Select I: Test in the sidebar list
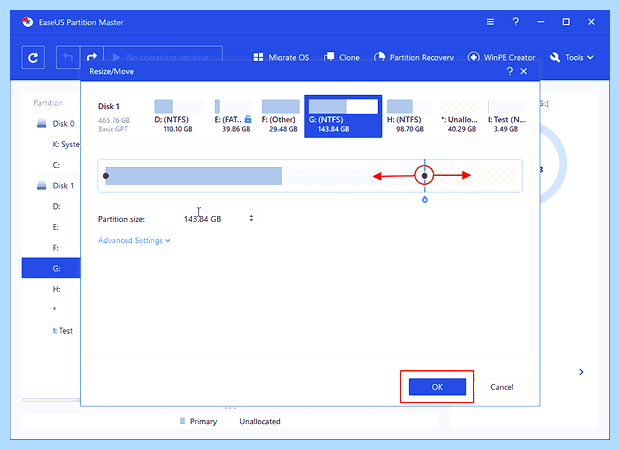The image size is (620, 450). click(x=63, y=331)
